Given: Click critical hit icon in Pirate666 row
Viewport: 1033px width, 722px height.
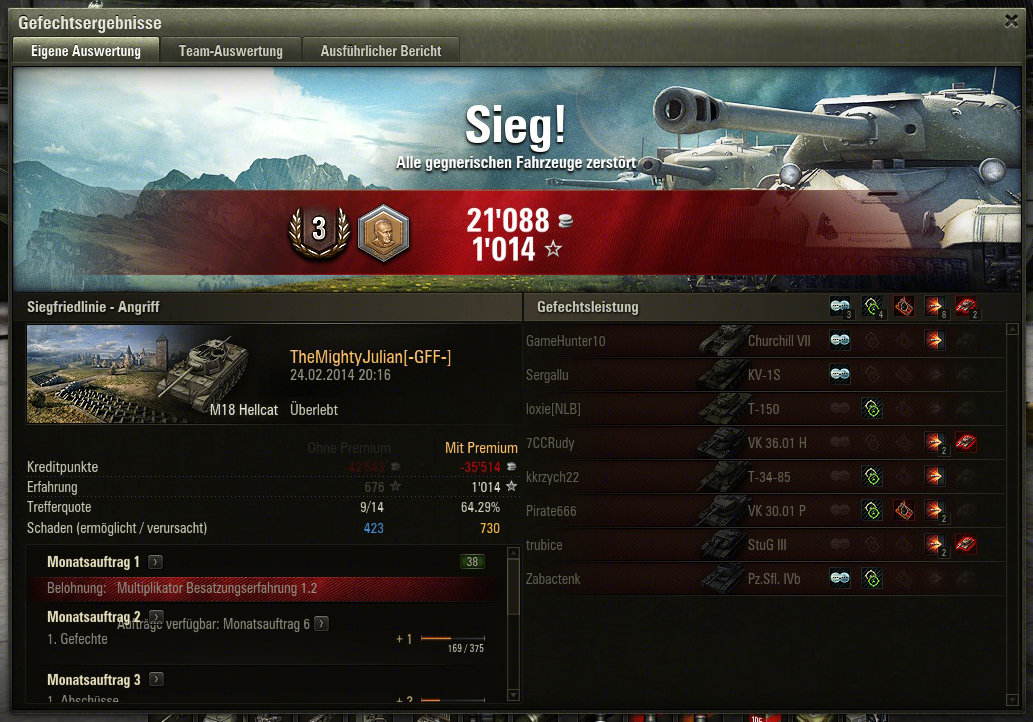Looking at the screenshot, I should [x=904, y=511].
